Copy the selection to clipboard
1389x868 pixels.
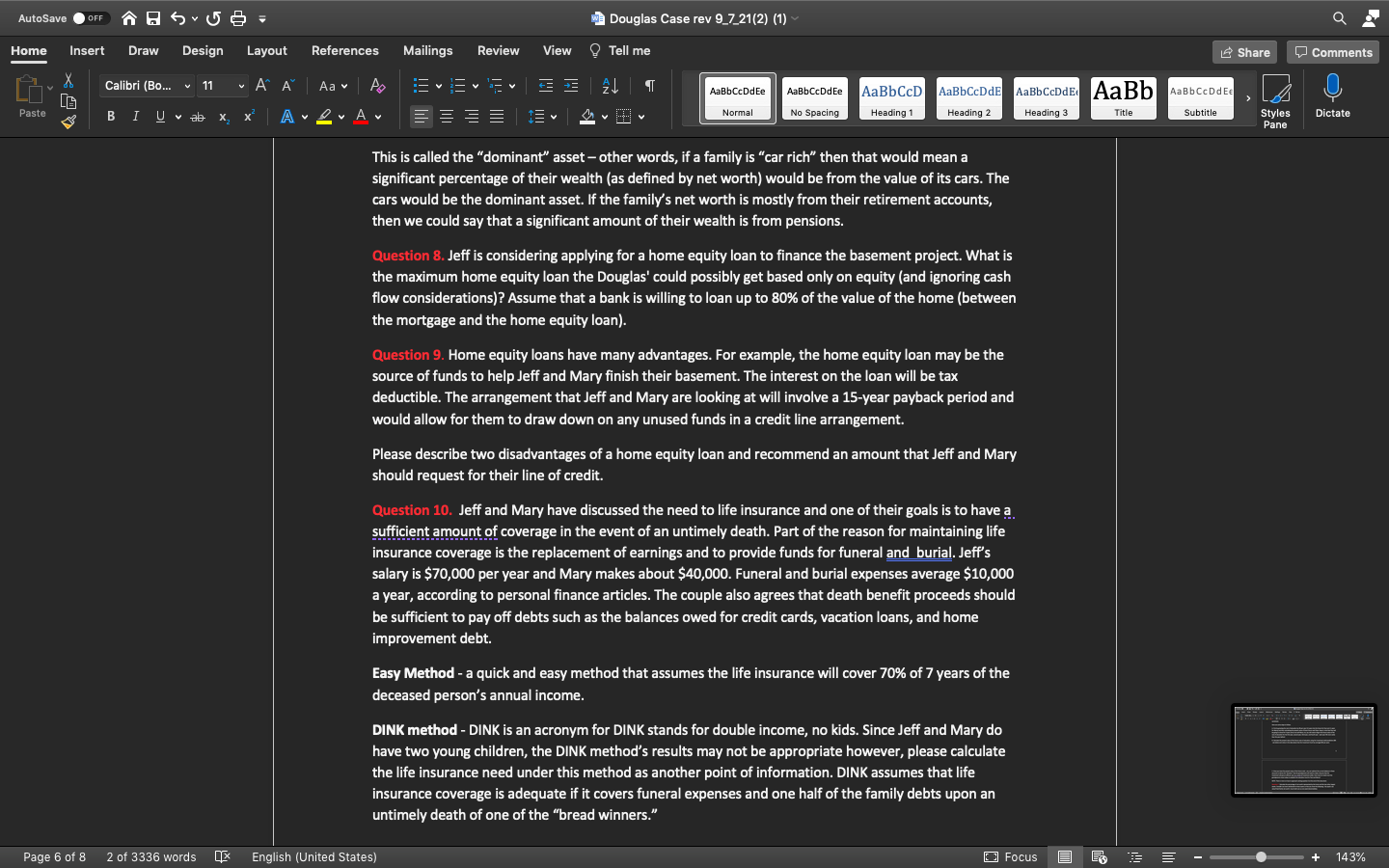[x=68, y=101]
